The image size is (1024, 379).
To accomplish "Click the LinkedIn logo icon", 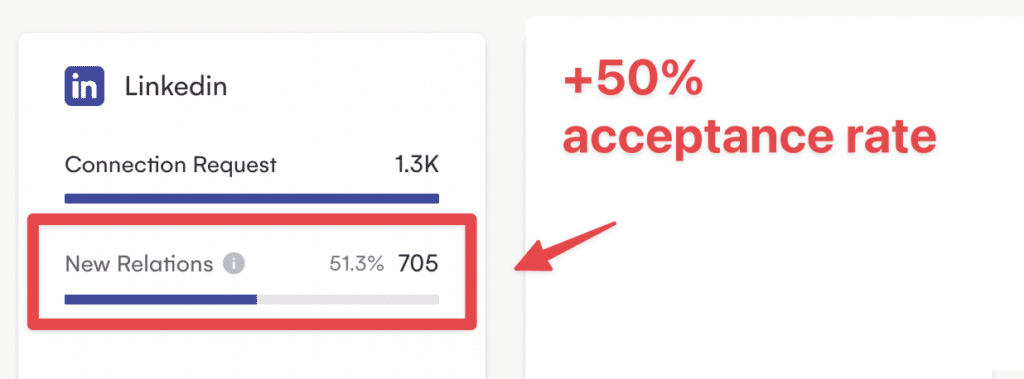I will pyautogui.click(x=84, y=86).
